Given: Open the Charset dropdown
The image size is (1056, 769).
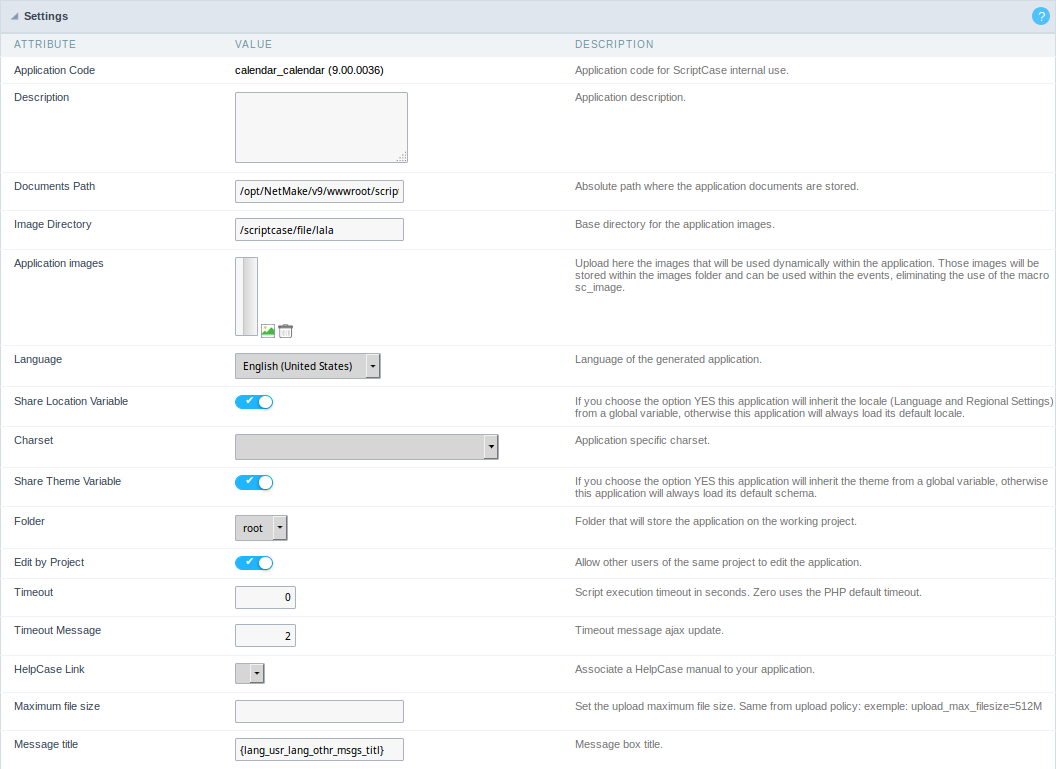Looking at the screenshot, I should click(492, 446).
